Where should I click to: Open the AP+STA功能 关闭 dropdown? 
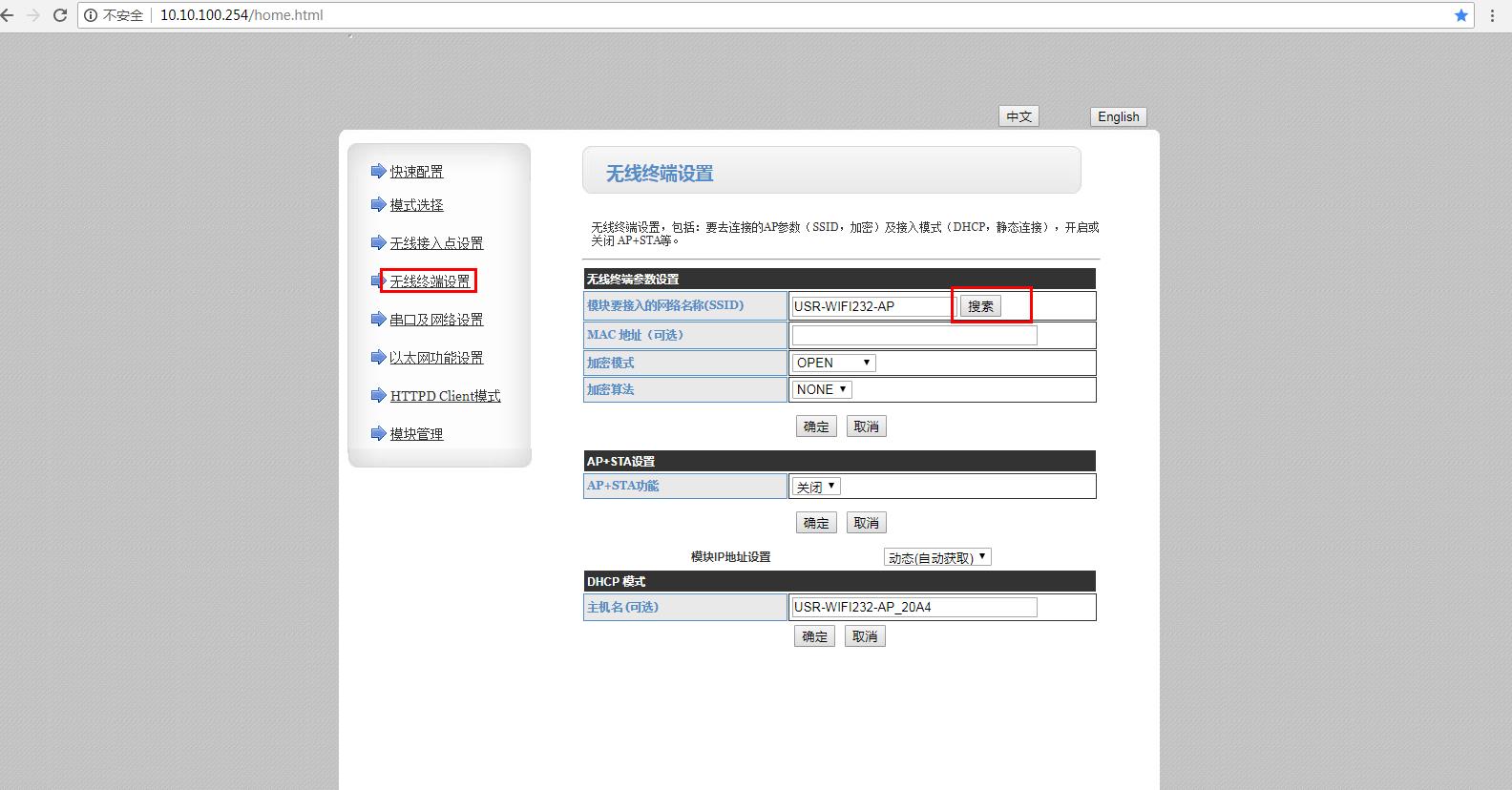point(816,487)
